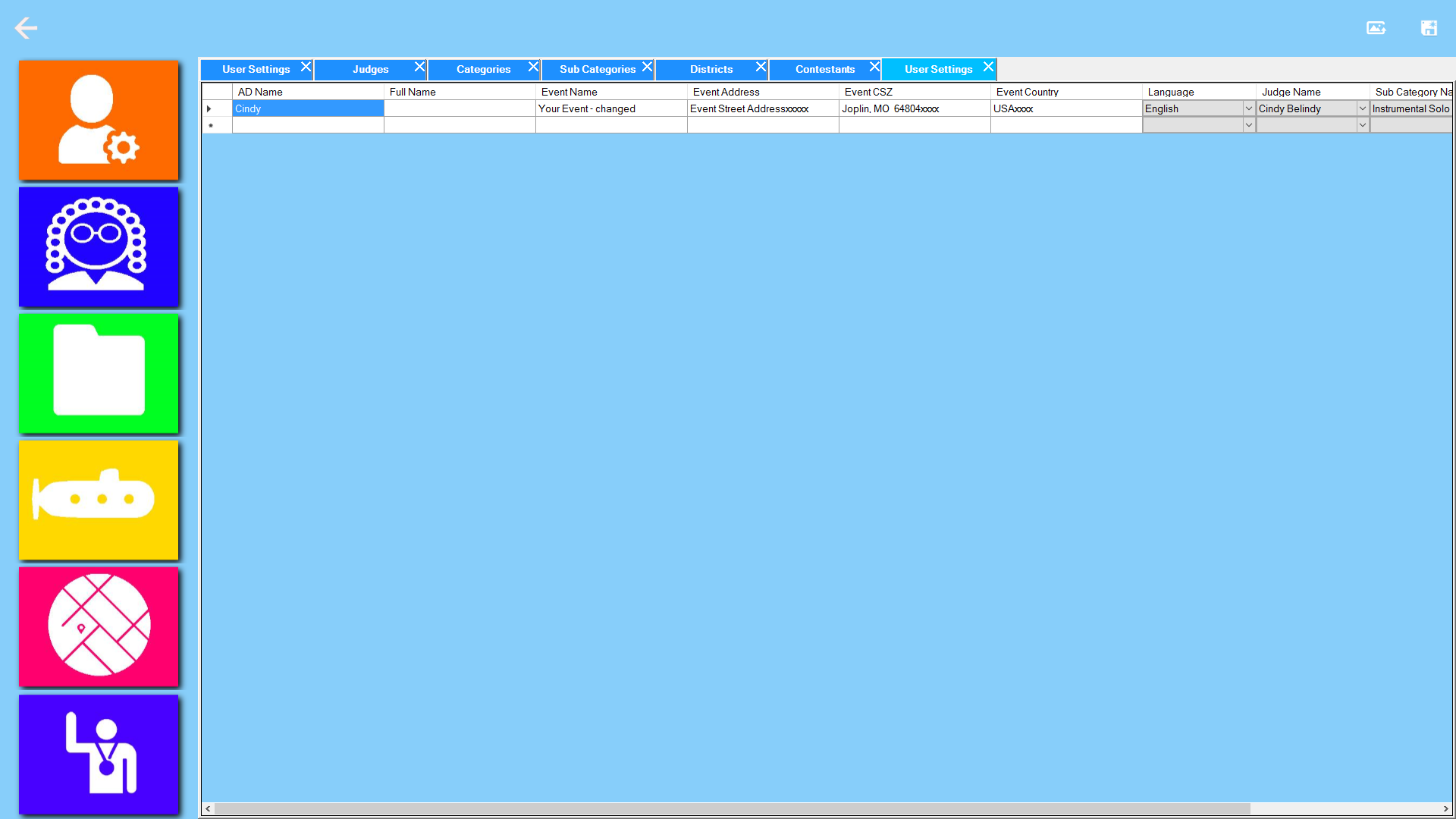The width and height of the screenshot is (1456, 819).
Task: Open the Judges management panel icon
Action: [x=97, y=246]
